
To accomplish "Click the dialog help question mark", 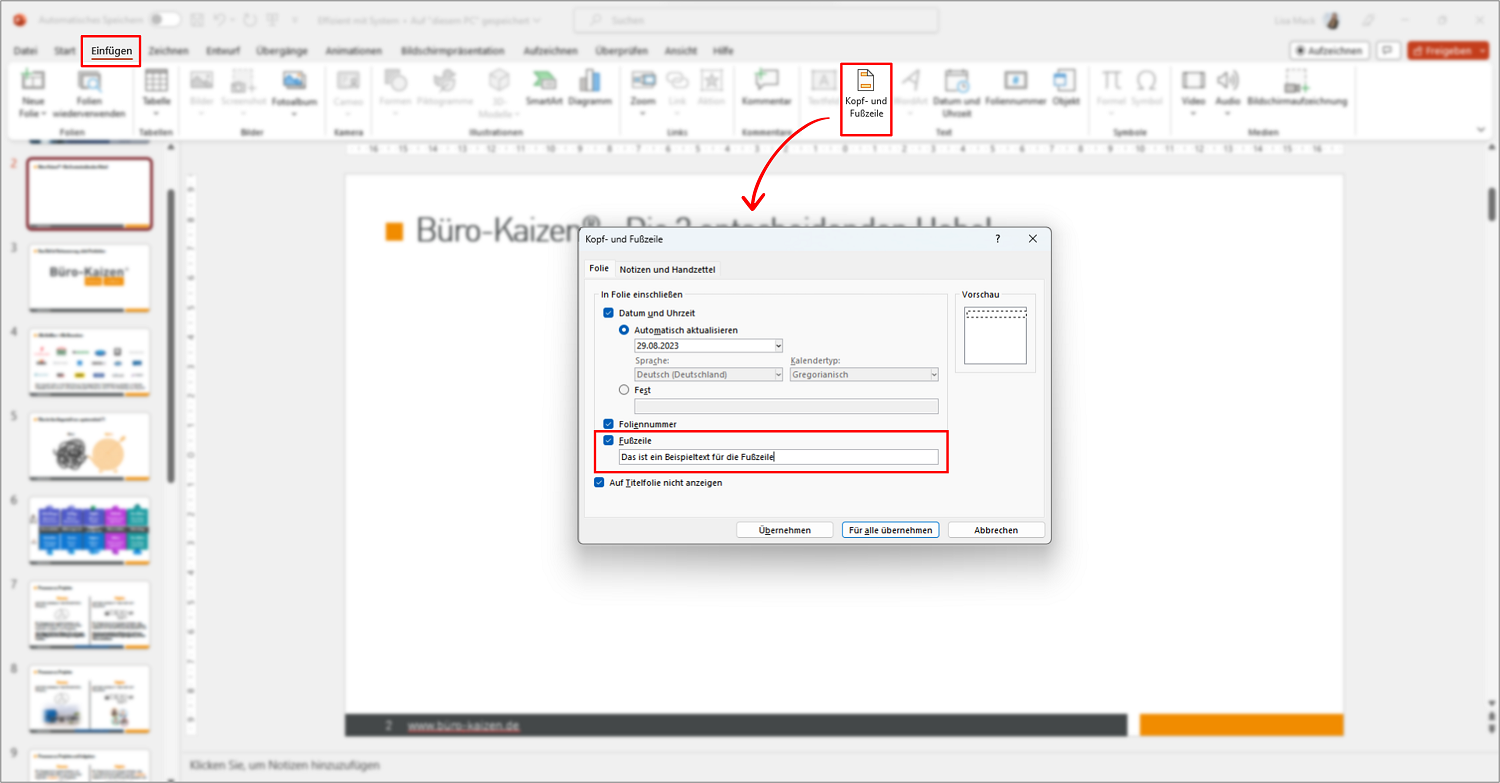I will tap(998, 239).
